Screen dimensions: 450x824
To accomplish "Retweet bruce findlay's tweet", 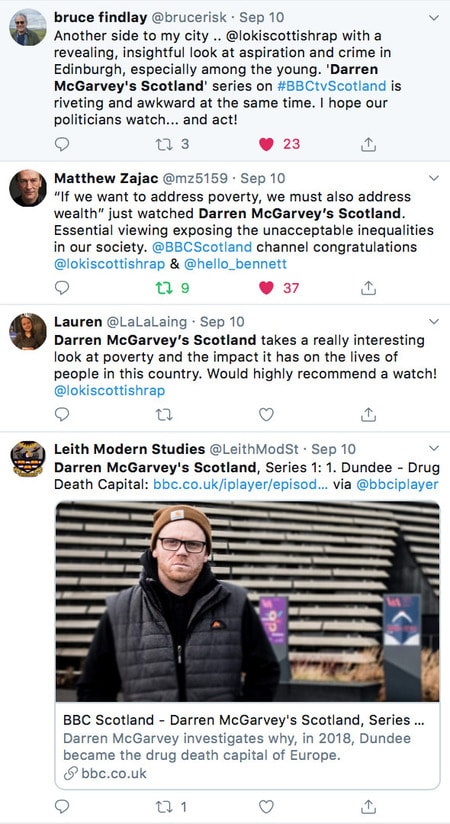I will tap(165, 144).
